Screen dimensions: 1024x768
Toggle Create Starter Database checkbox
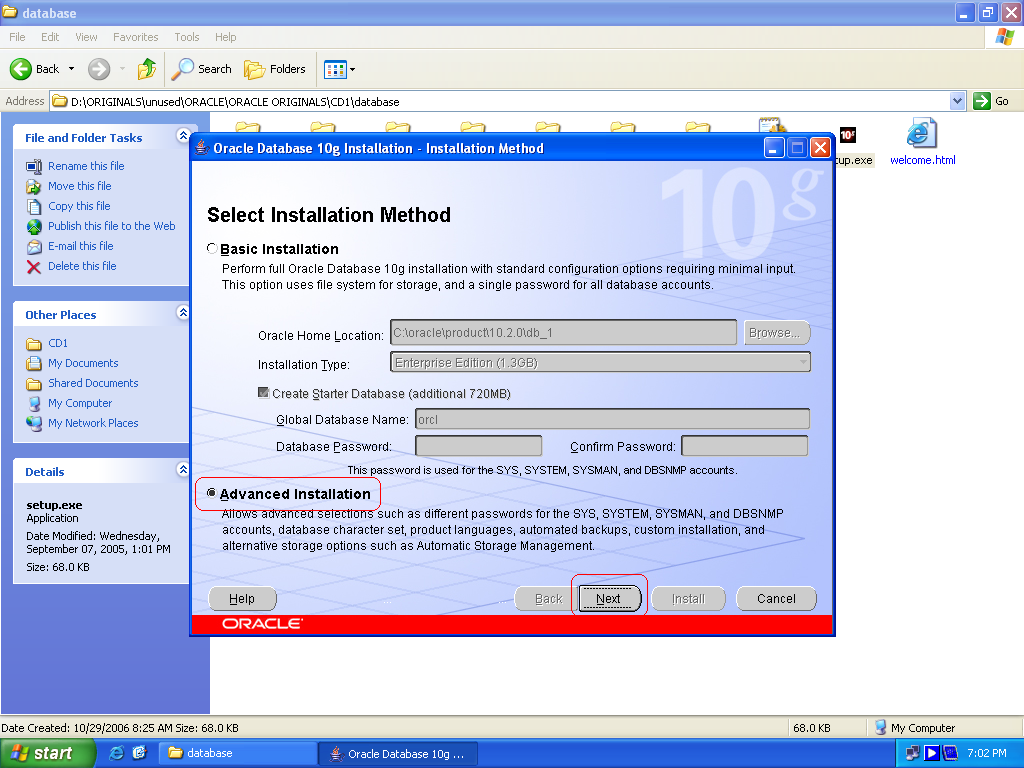pyautogui.click(x=264, y=394)
